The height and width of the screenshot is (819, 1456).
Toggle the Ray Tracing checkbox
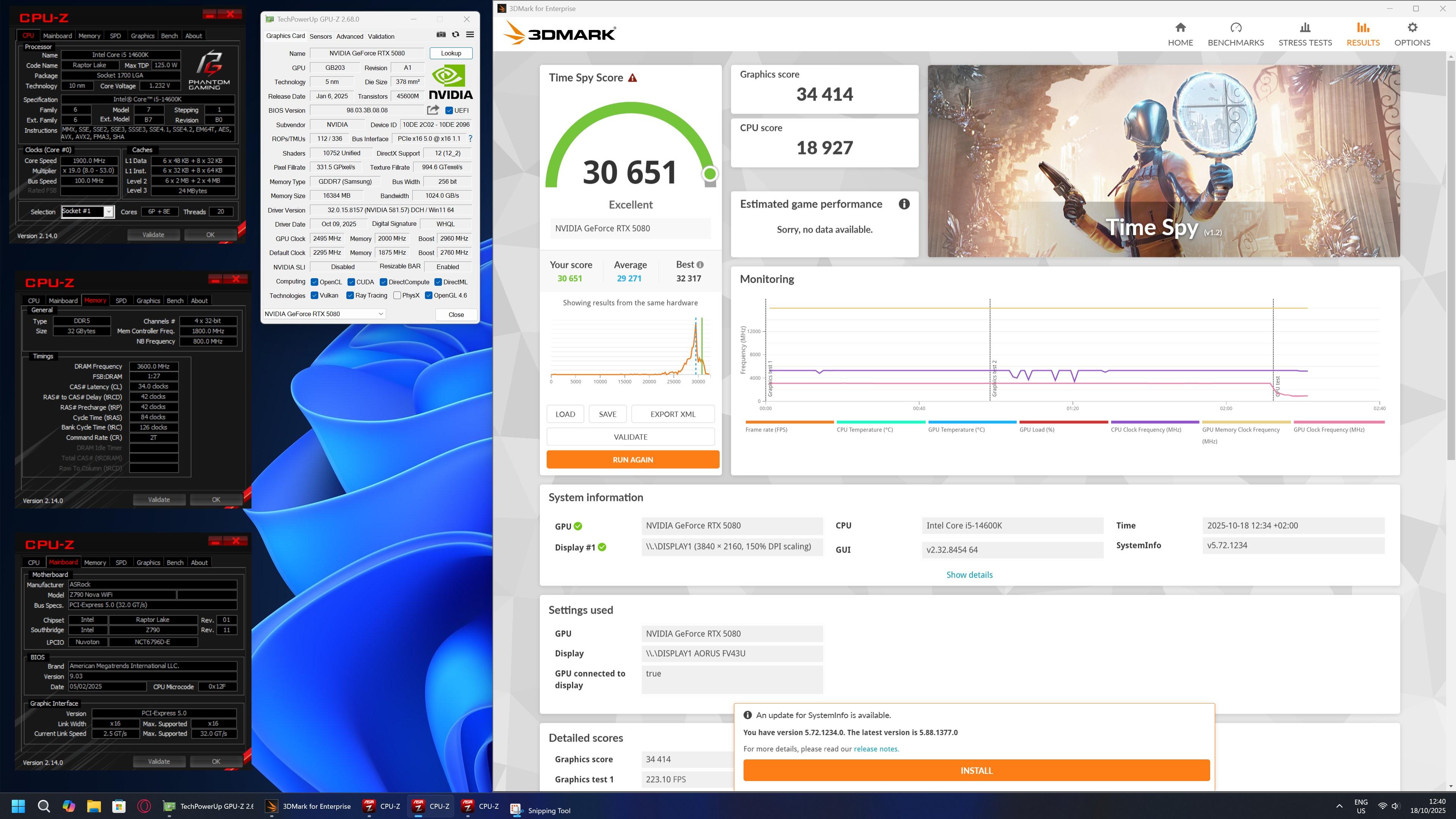pos(350,295)
